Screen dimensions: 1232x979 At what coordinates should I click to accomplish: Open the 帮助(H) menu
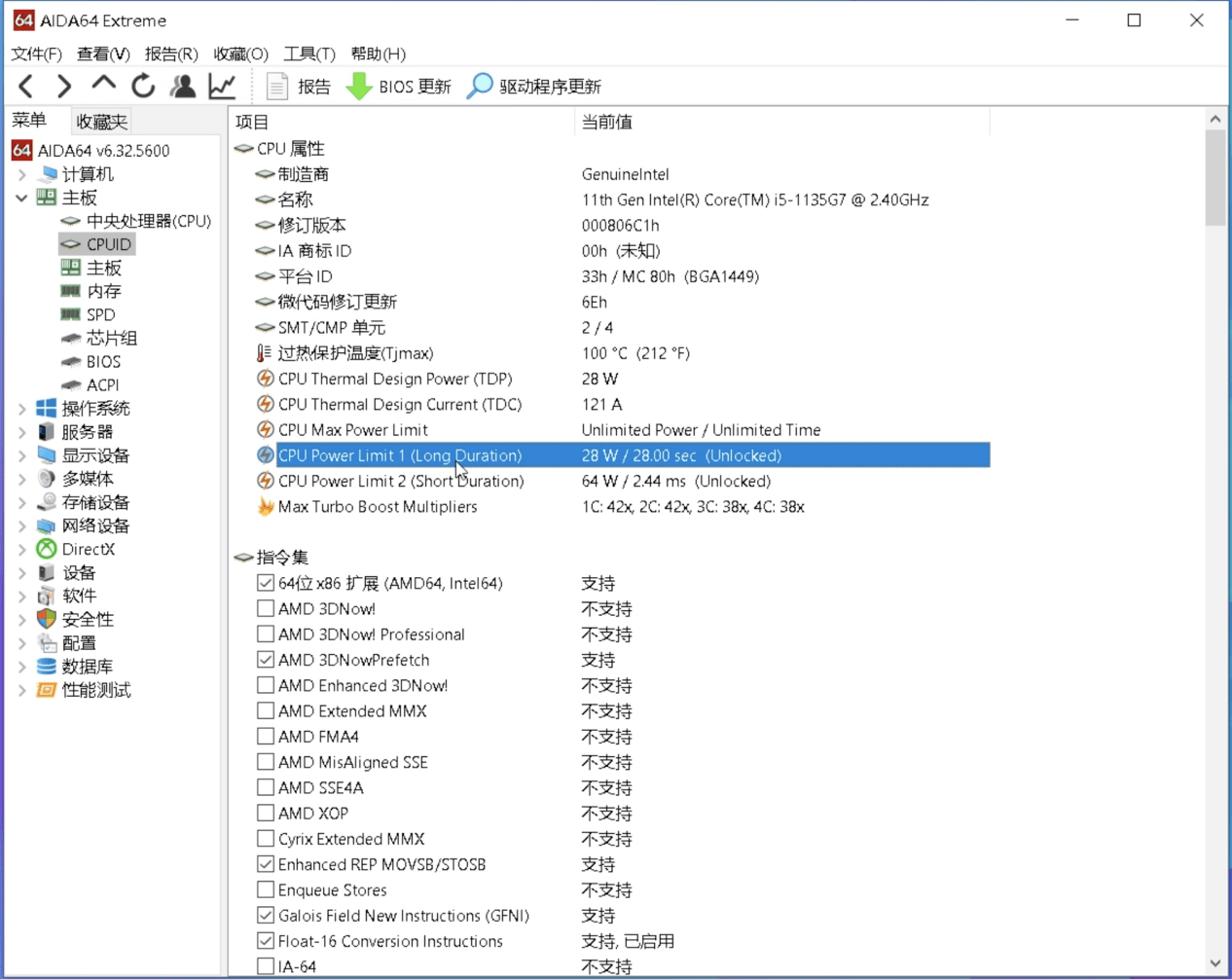pyautogui.click(x=378, y=54)
